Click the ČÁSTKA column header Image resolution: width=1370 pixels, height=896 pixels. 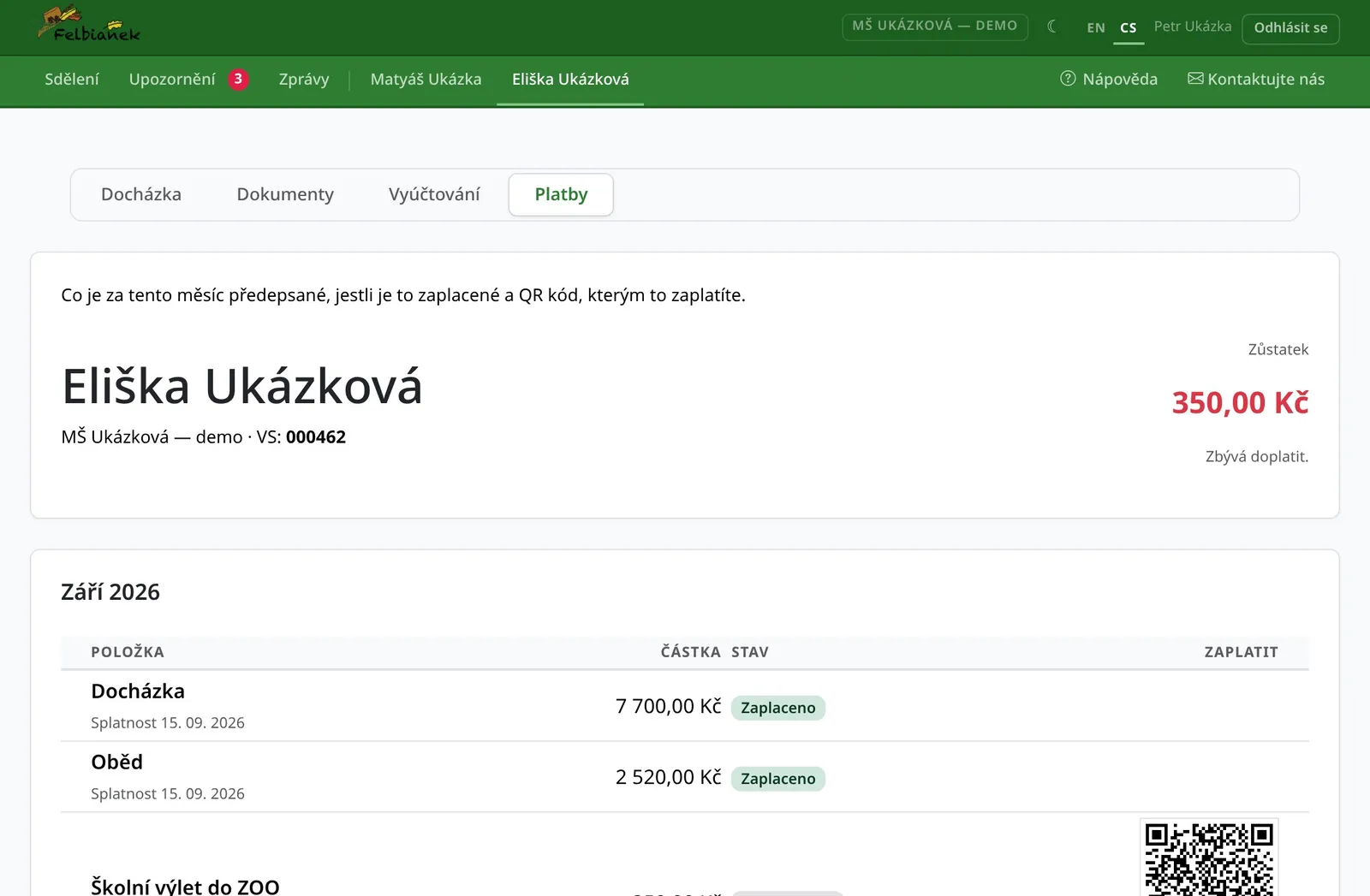pyautogui.click(x=690, y=652)
